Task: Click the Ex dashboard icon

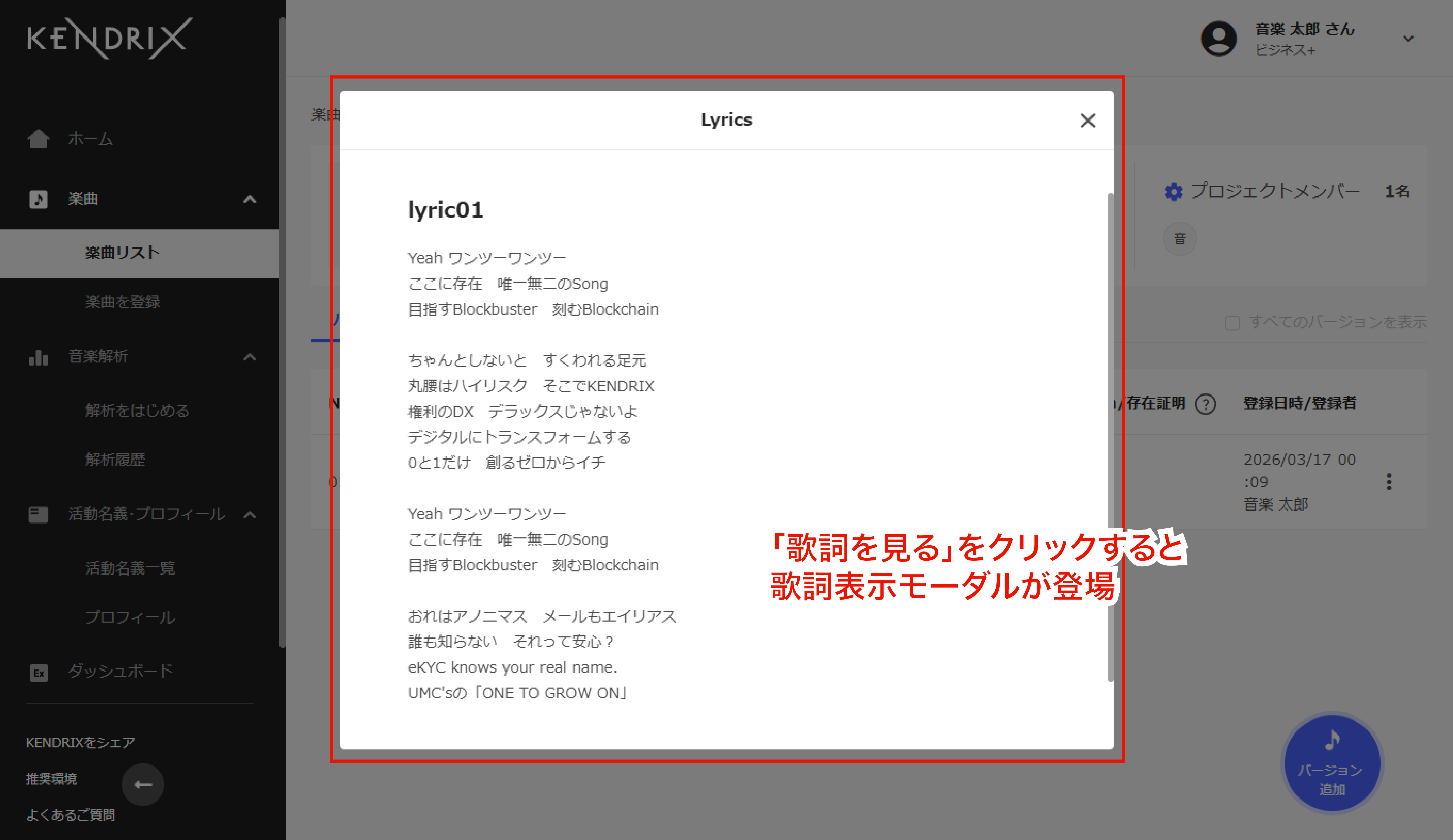Action: tap(39, 672)
